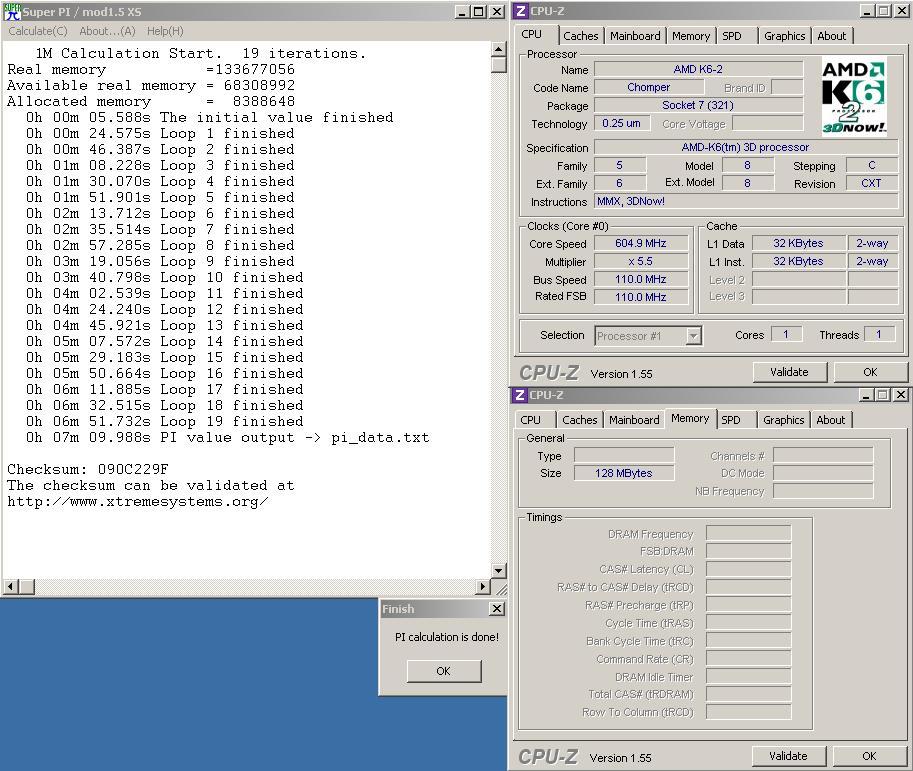The height and width of the screenshot is (771, 913).
Task: Click the Super PI vertical scrollbar thumb
Action: tap(498, 65)
